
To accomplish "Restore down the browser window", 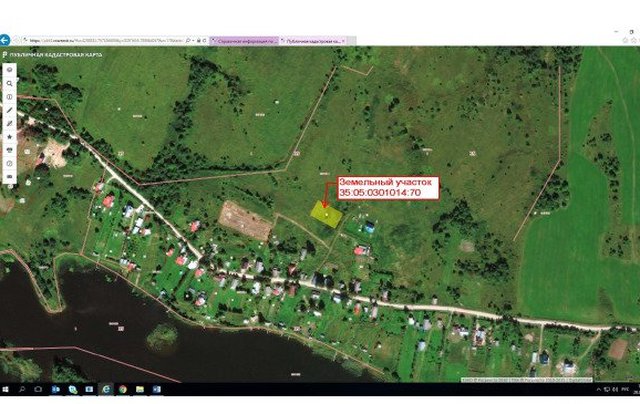I will 632,31.
